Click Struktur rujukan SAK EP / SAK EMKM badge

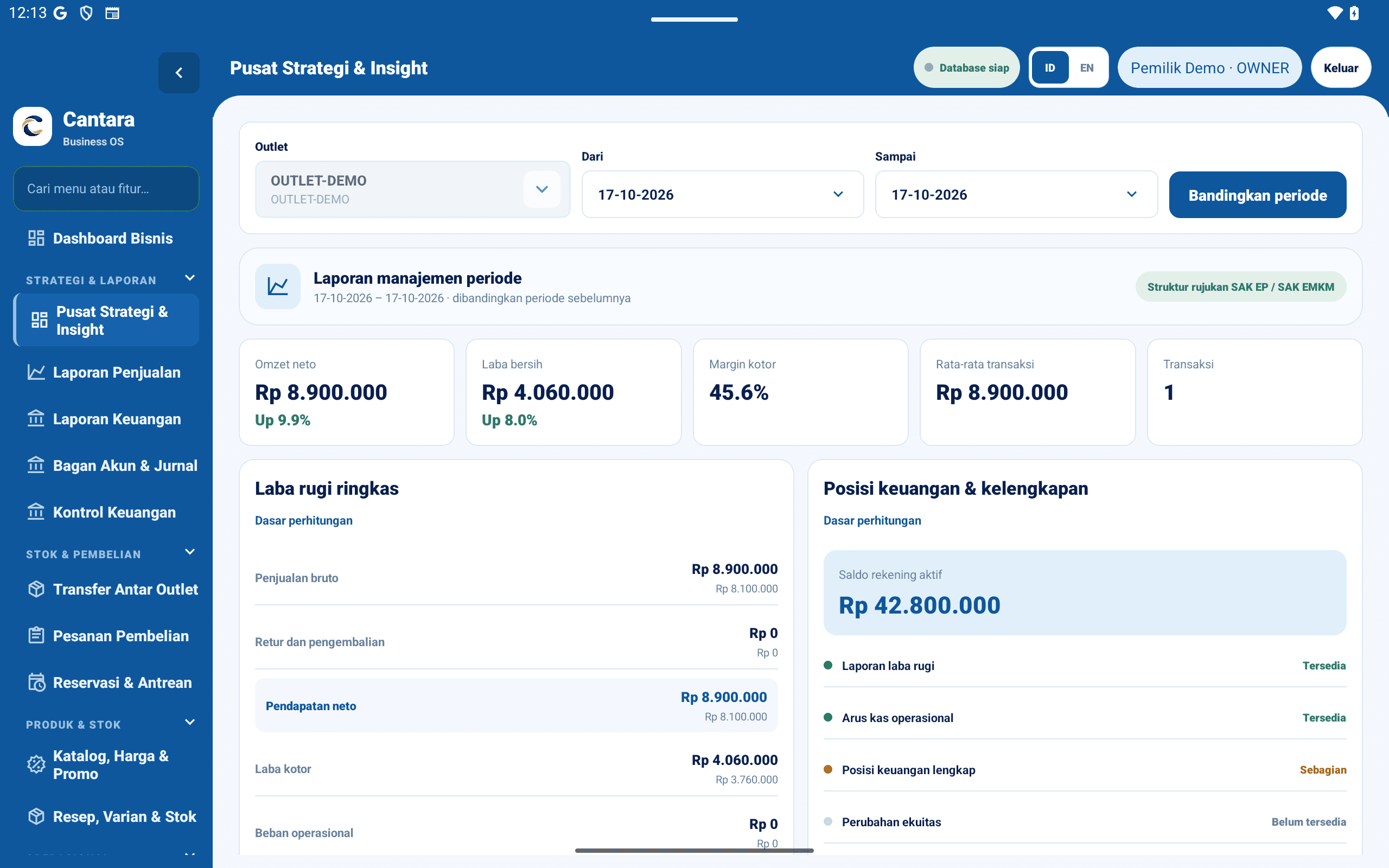[1240, 287]
